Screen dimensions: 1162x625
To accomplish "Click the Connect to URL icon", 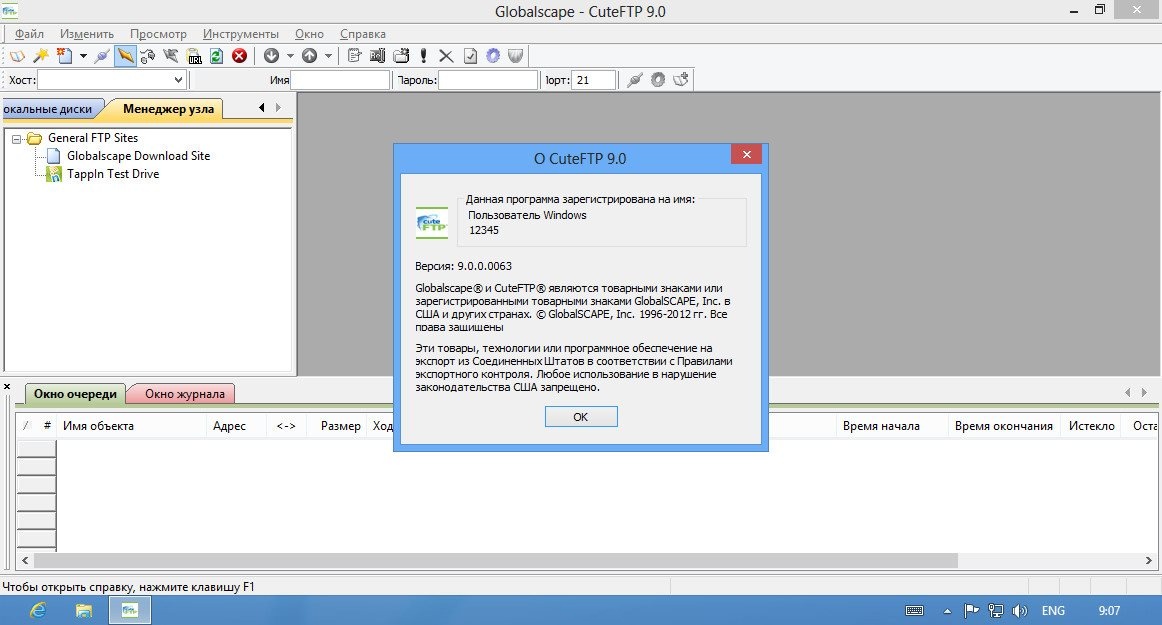I will pos(194,56).
